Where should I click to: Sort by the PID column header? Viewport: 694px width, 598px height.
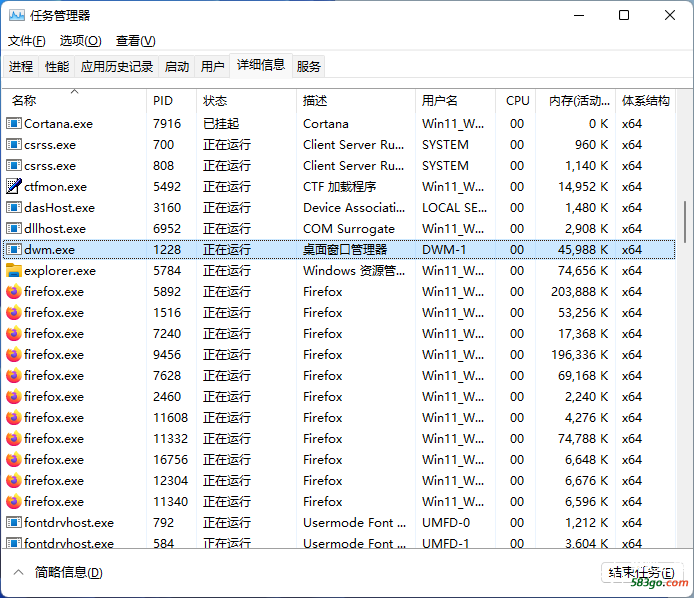171,100
